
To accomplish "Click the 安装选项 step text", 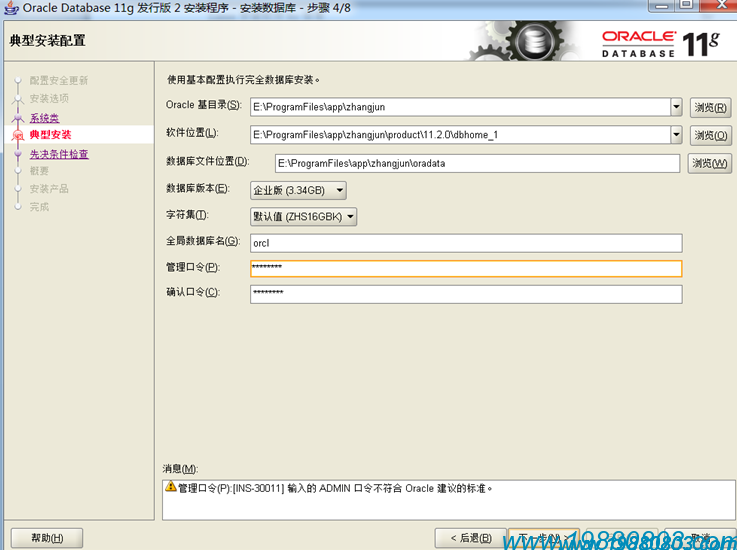I will [x=49, y=99].
